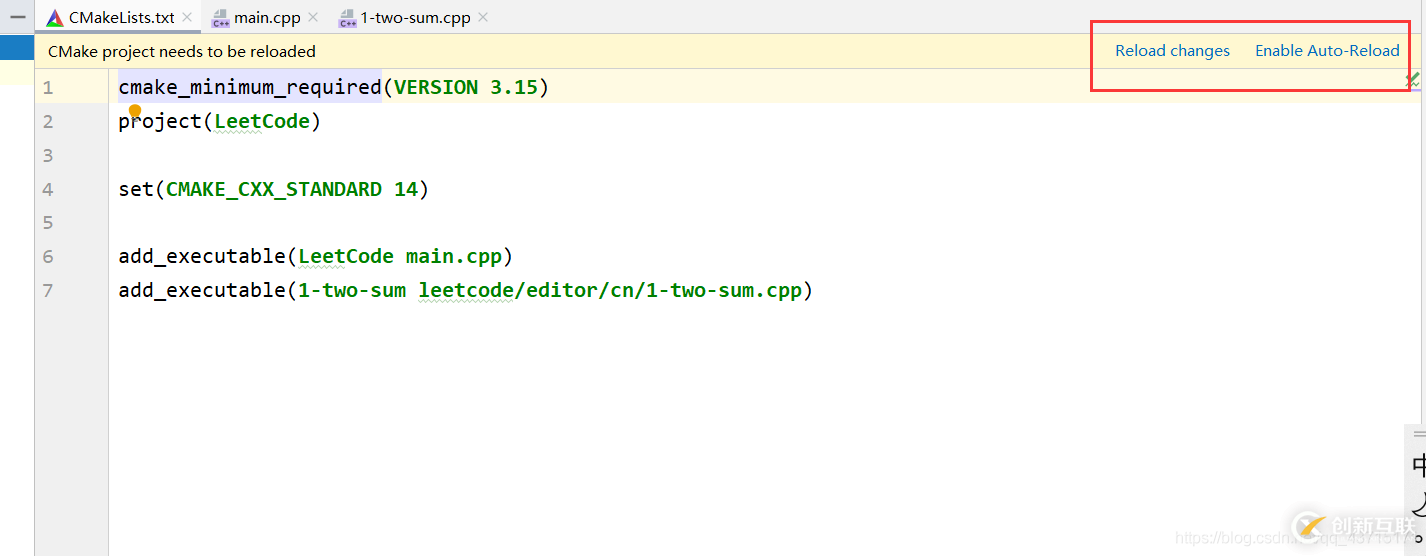Click line number 4 in the gutter
The height and width of the screenshot is (556, 1426).
(x=48, y=189)
